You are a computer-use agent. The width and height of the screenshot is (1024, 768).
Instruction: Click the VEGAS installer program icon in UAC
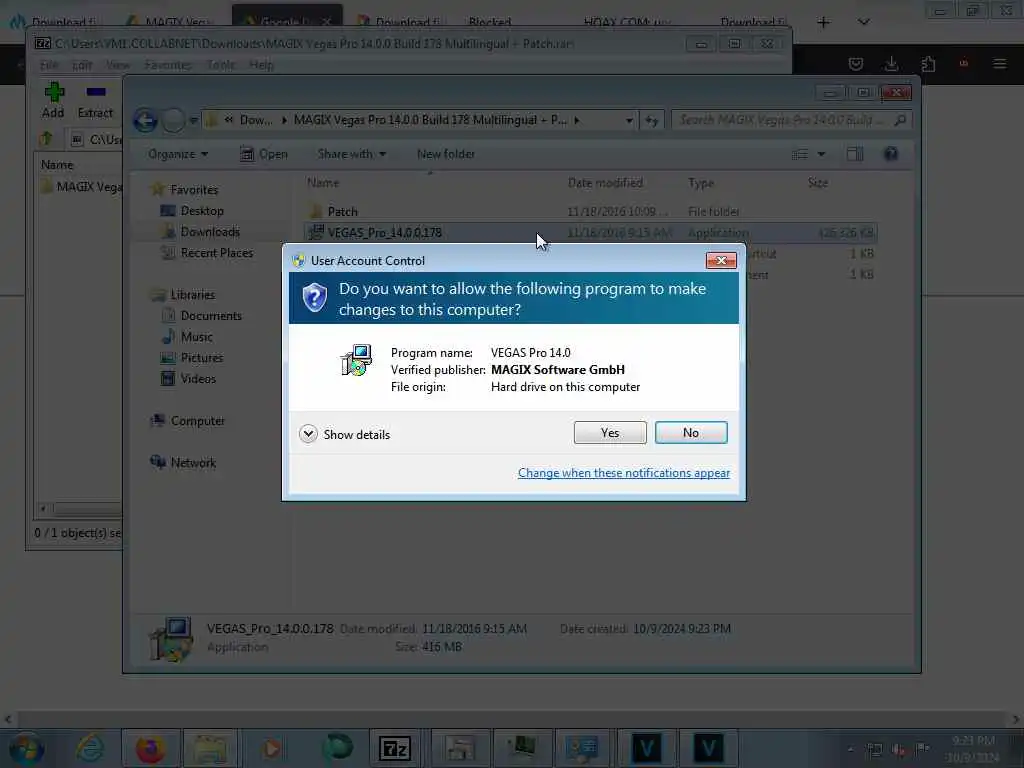pos(356,360)
